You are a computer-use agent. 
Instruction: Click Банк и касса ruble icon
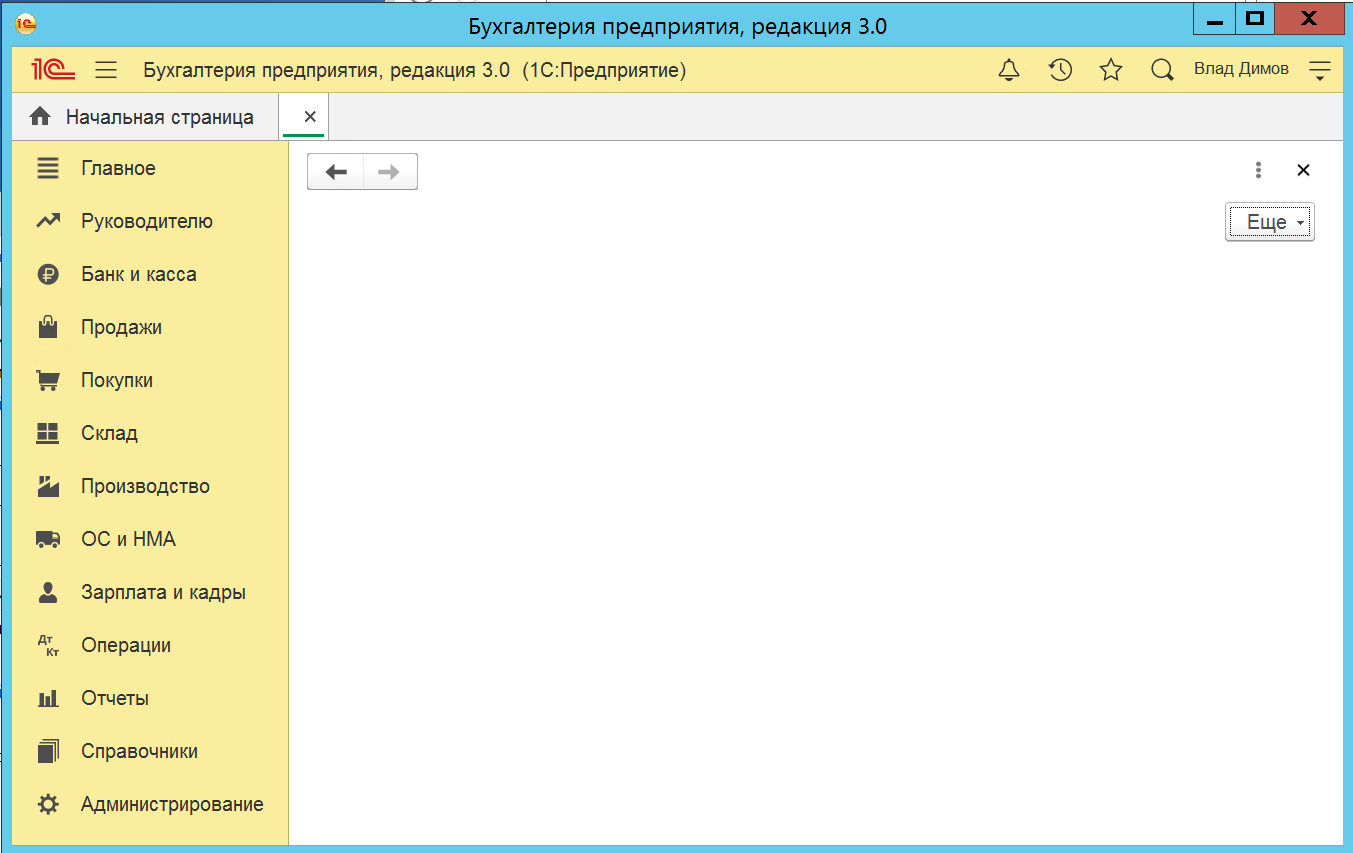tap(48, 274)
